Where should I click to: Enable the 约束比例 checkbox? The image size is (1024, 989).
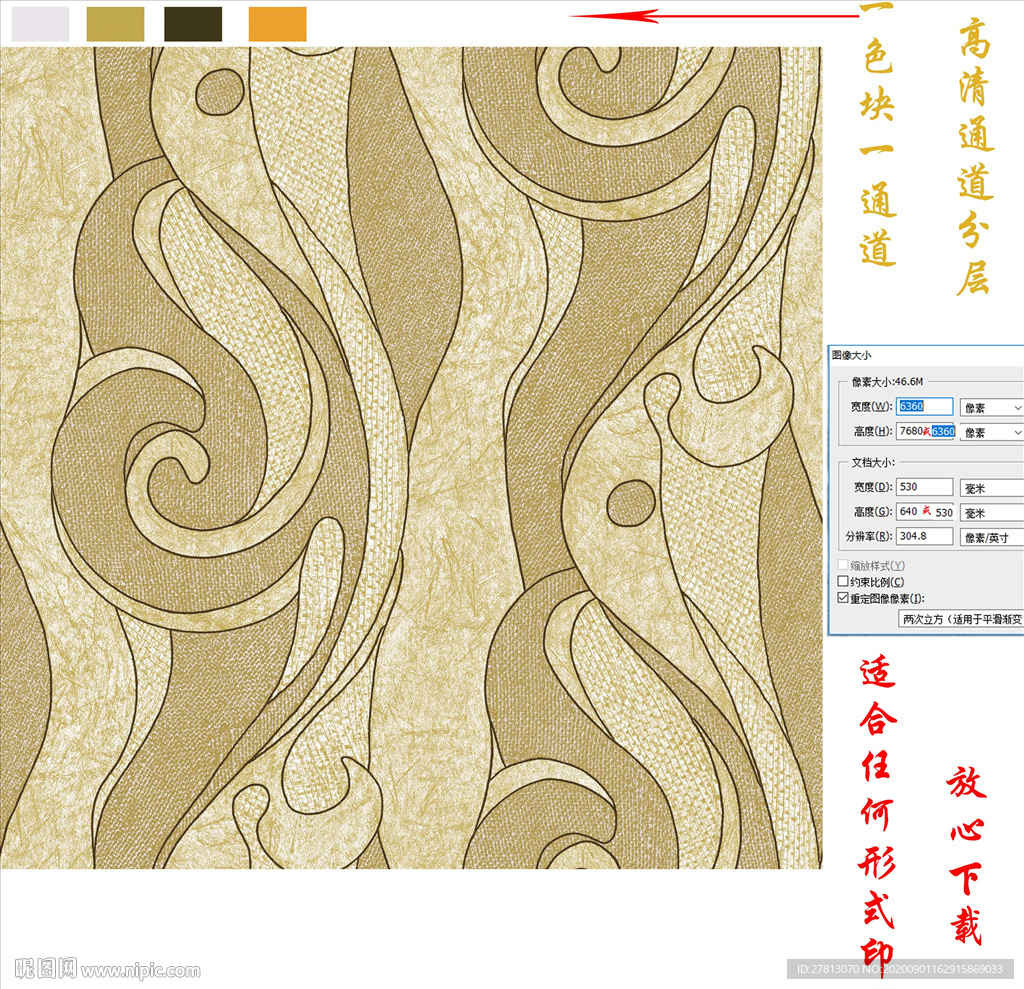click(843, 582)
